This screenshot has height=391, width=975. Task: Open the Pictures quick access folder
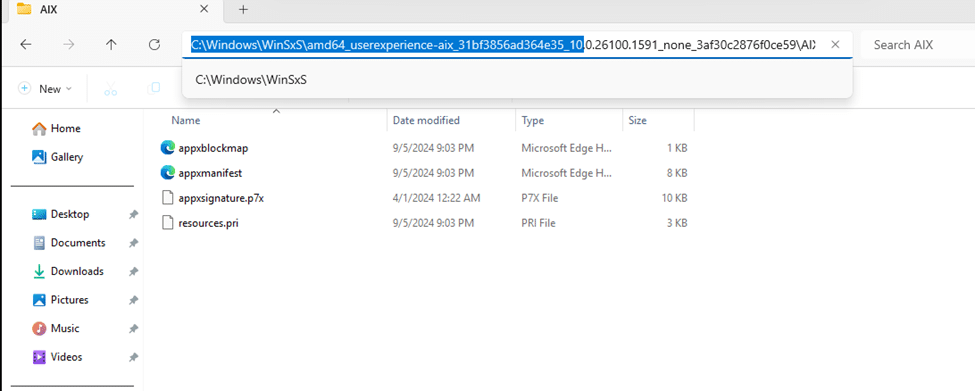point(60,300)
